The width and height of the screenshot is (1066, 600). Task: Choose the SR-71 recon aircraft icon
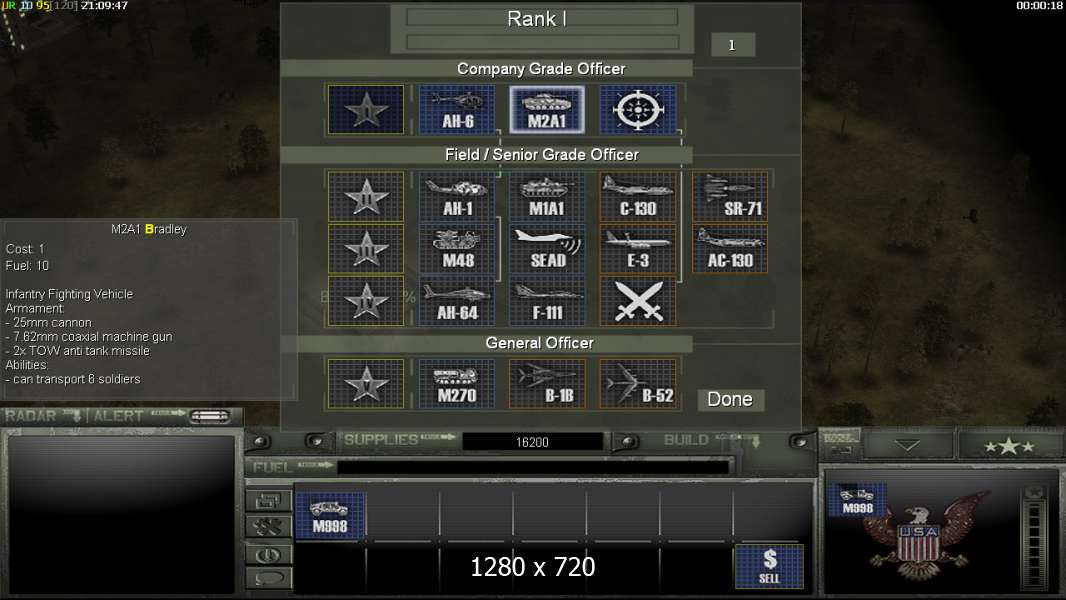[x=729, y=196]
